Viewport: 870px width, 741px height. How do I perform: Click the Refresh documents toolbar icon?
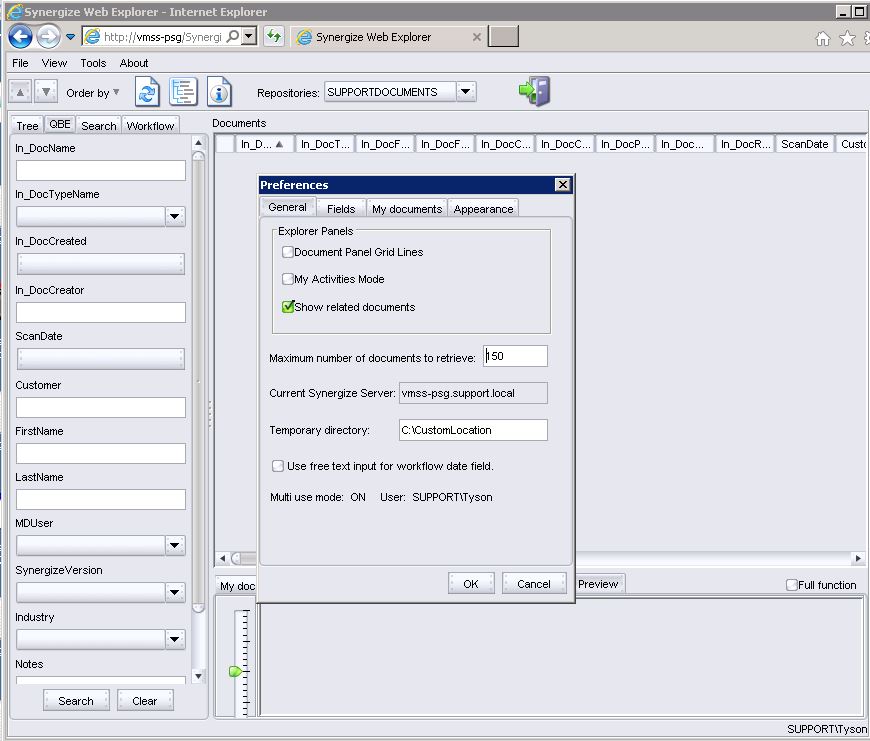pyautogui.click(x=147, y=92)
